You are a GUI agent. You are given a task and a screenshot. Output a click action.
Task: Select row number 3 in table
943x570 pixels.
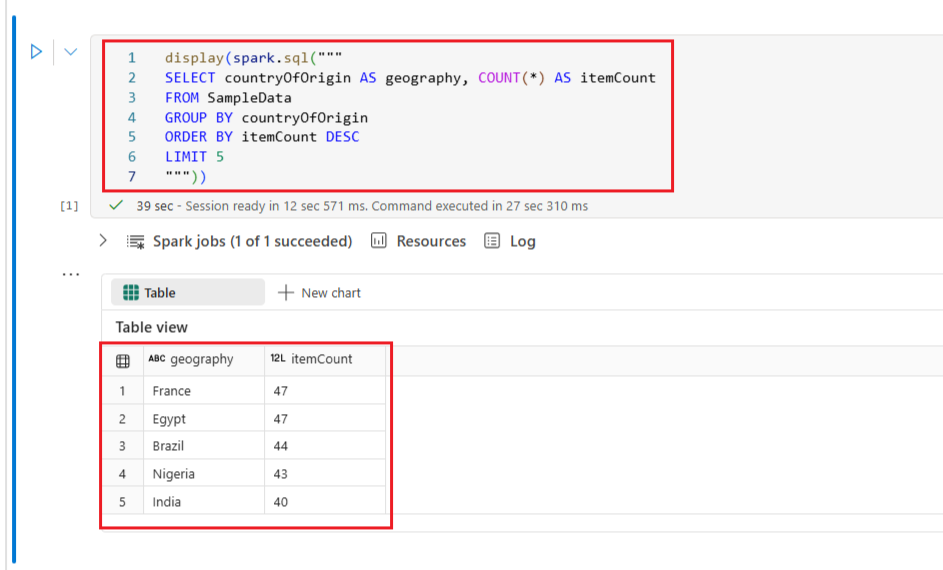pos(122,446)
